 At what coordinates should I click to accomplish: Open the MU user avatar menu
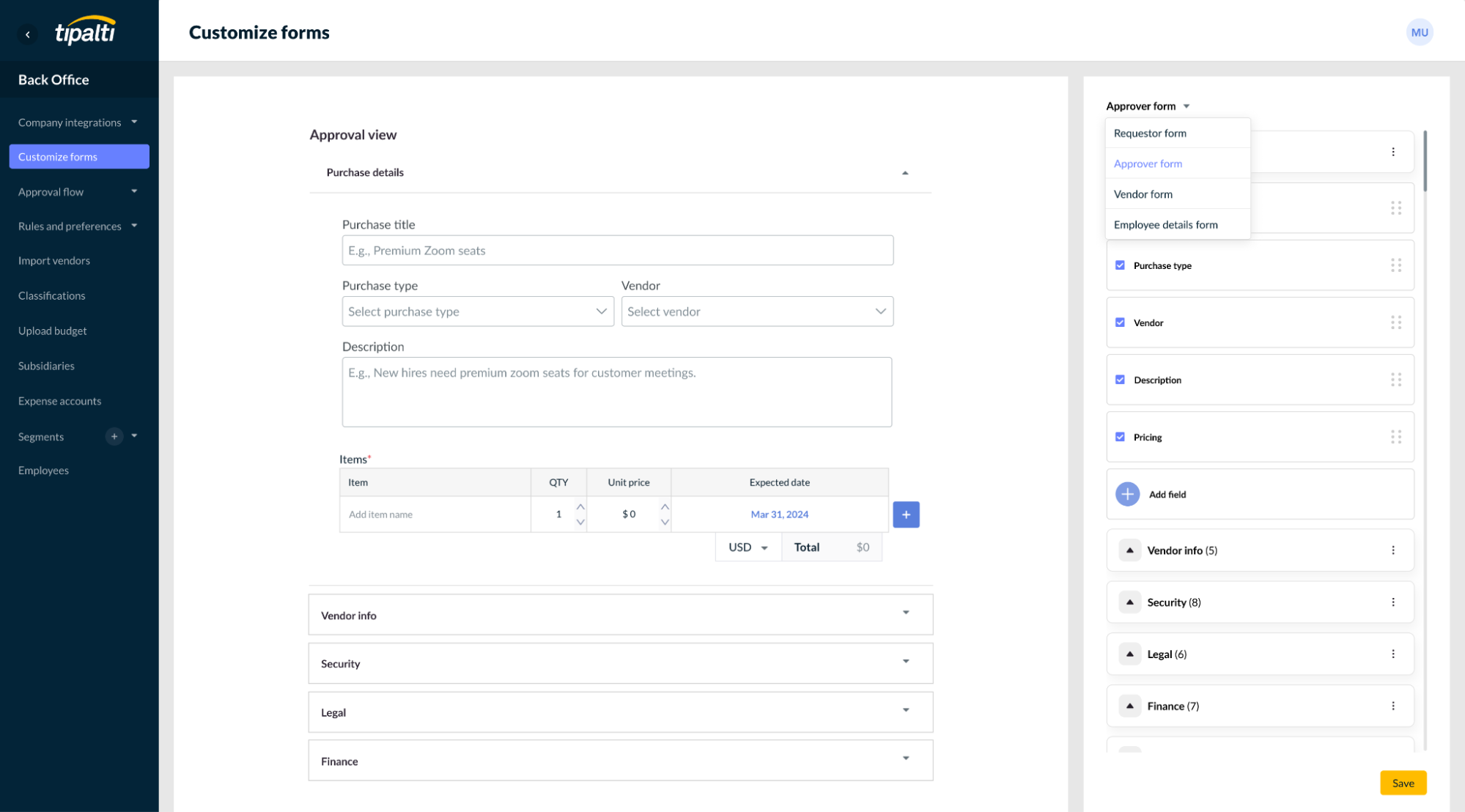tap(1420, 32)
